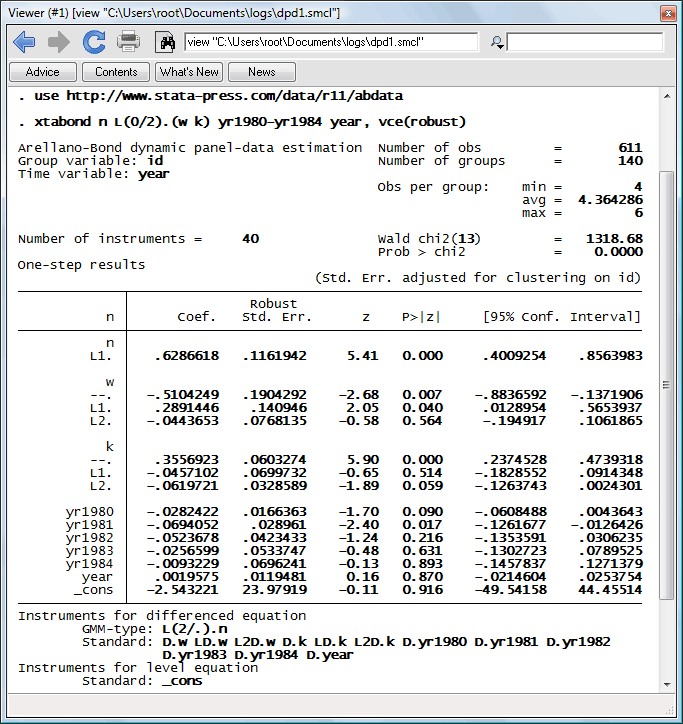
Task: Open Find with the binoculars icon
Action: point(167,42)
